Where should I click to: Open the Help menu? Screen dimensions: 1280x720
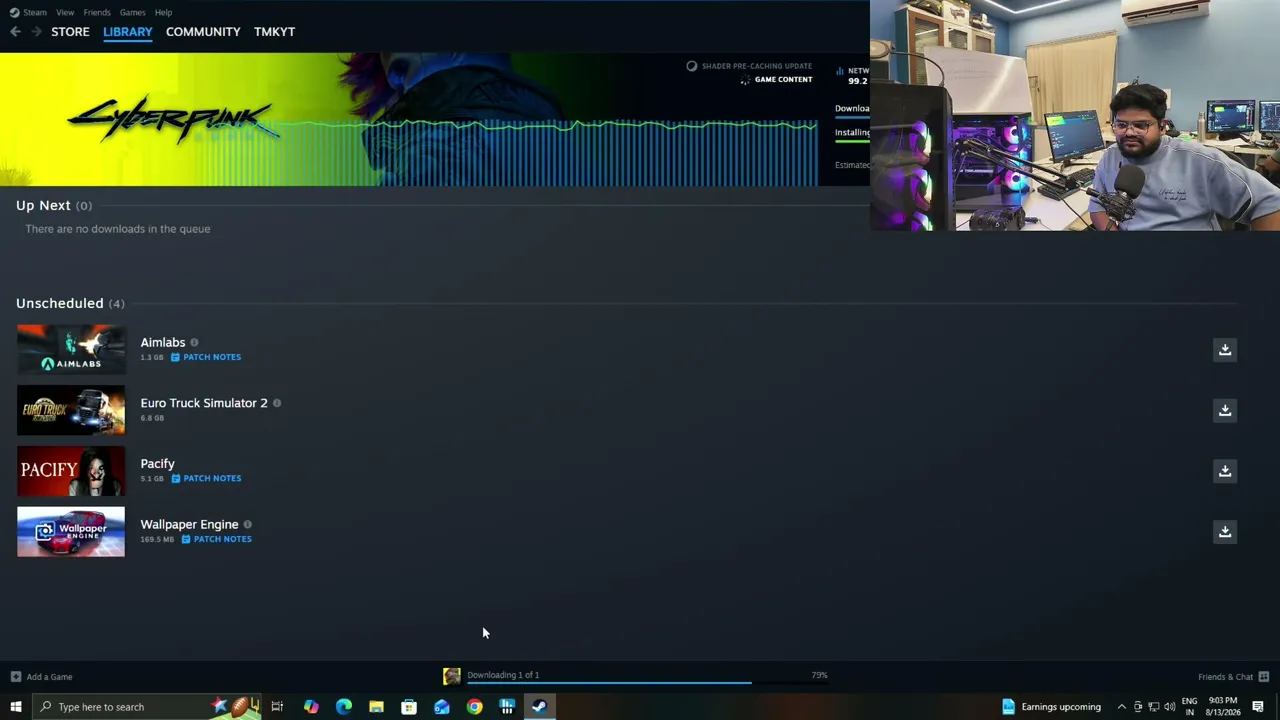(163, 12)
